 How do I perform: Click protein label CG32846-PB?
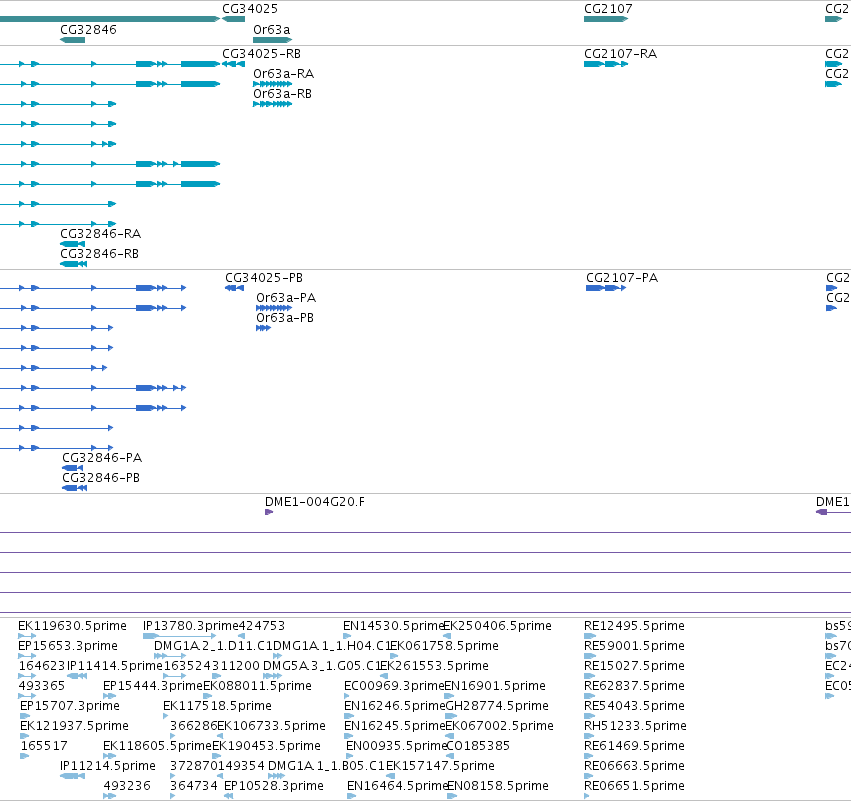[101, 478]
